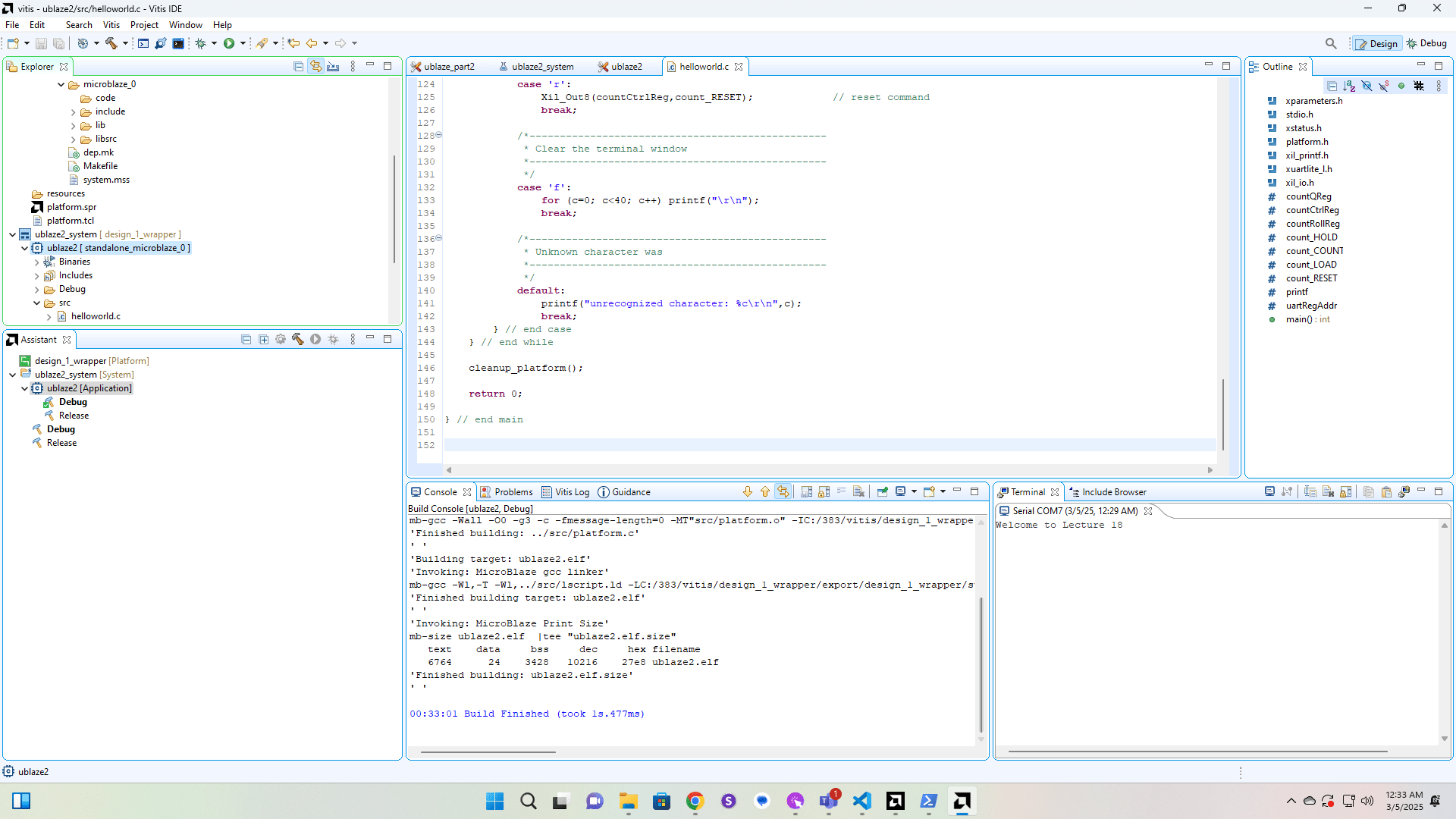
Task: Click Sort alphabetically icon in Outline panel
Action: [x=1349, y=86]
